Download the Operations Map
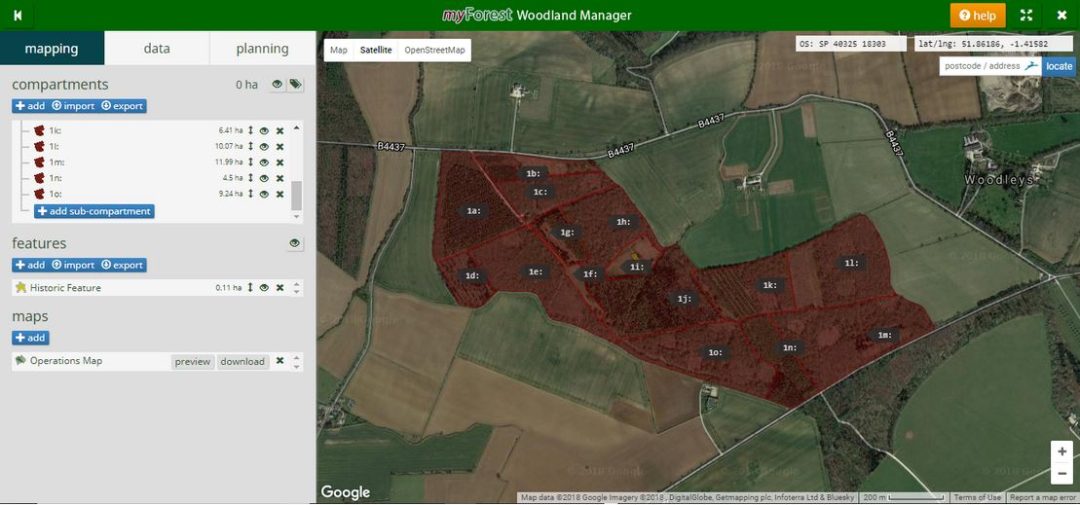 pos(242,361)
